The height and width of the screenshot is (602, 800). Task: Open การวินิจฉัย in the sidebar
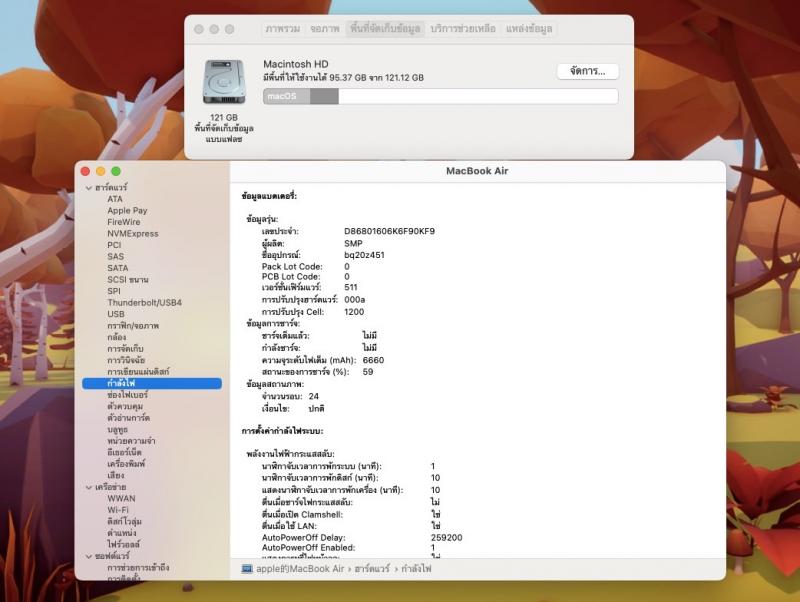(126, 360)
